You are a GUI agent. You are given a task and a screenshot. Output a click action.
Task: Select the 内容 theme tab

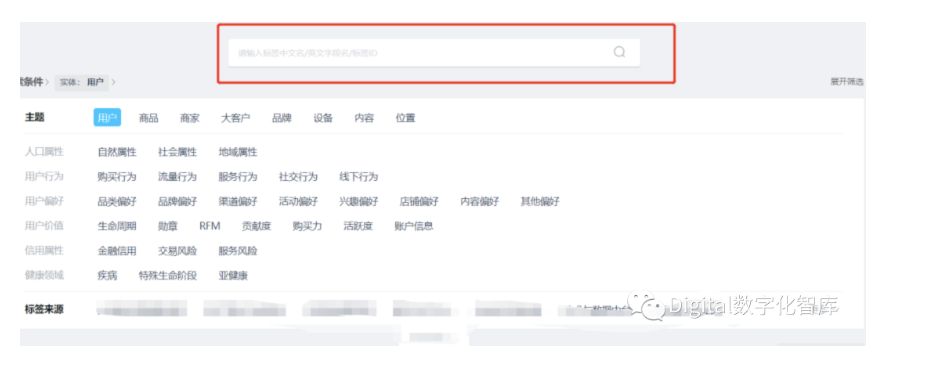pyautogui.click(x=364, y=118)
